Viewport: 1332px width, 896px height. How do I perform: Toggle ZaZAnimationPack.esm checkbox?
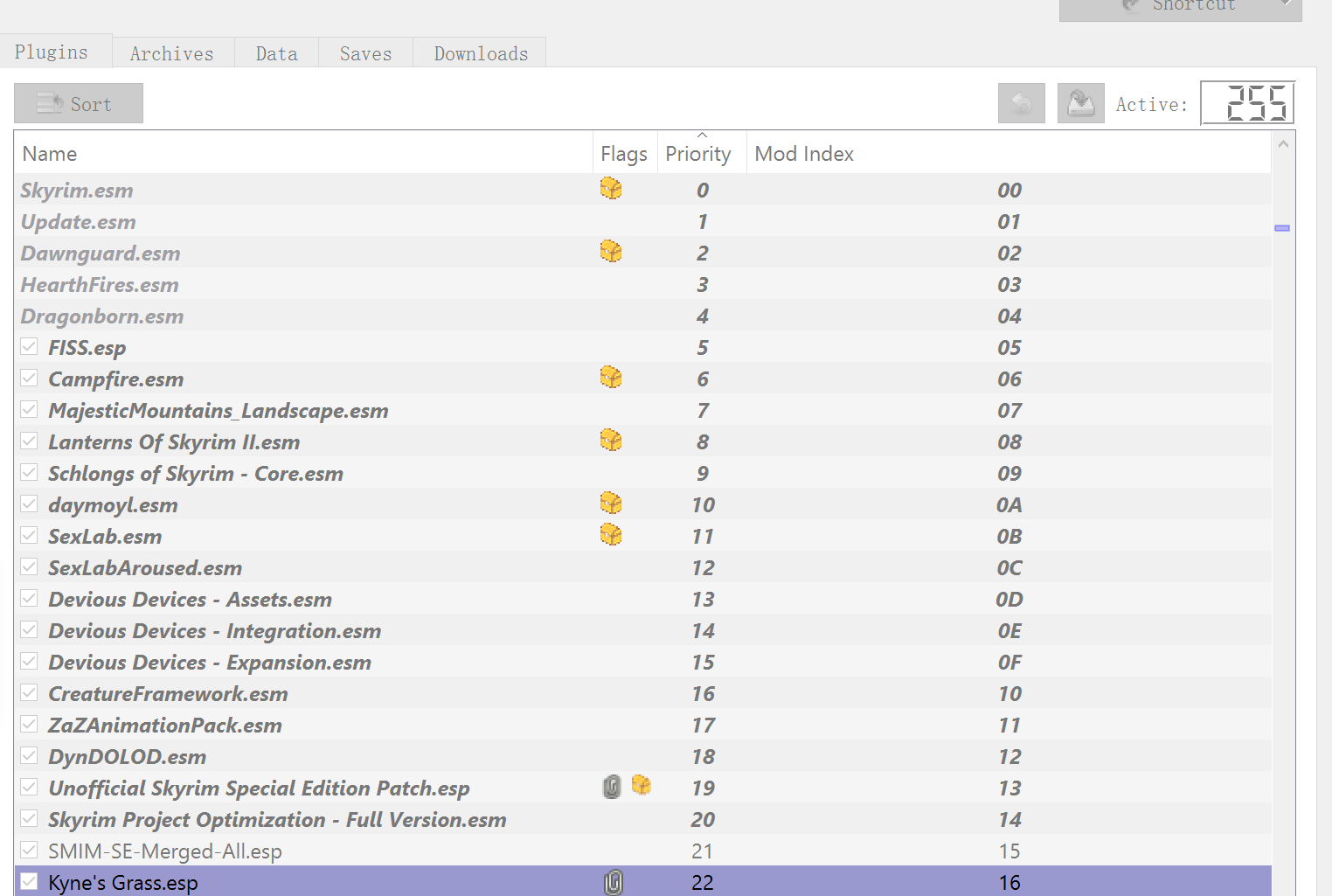pos(29,724)
